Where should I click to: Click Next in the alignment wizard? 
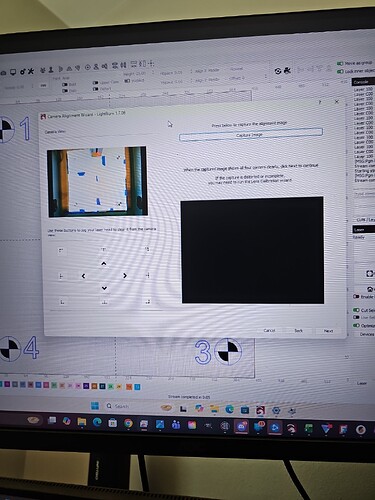(328, 331)
